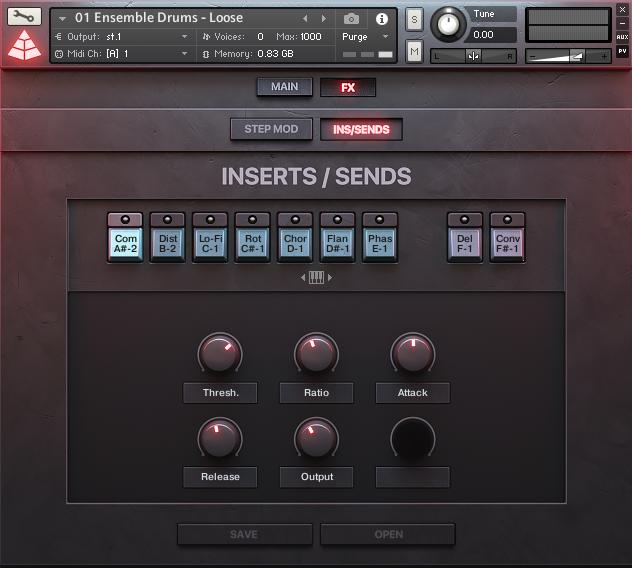
Task: Open the Output st.1 dropdown
Action: [184, 37]
